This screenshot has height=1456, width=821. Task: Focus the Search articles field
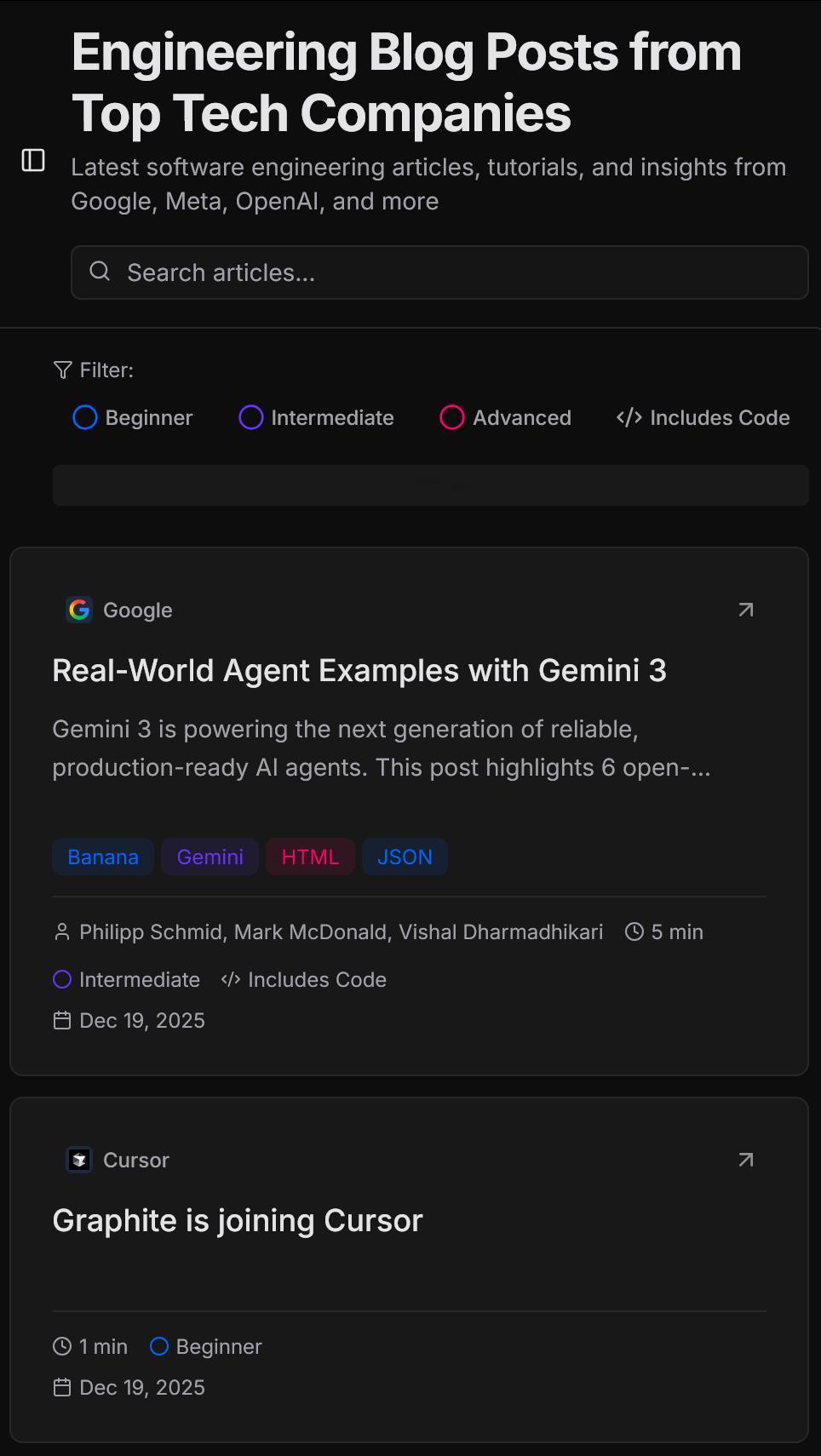[439, 272]
